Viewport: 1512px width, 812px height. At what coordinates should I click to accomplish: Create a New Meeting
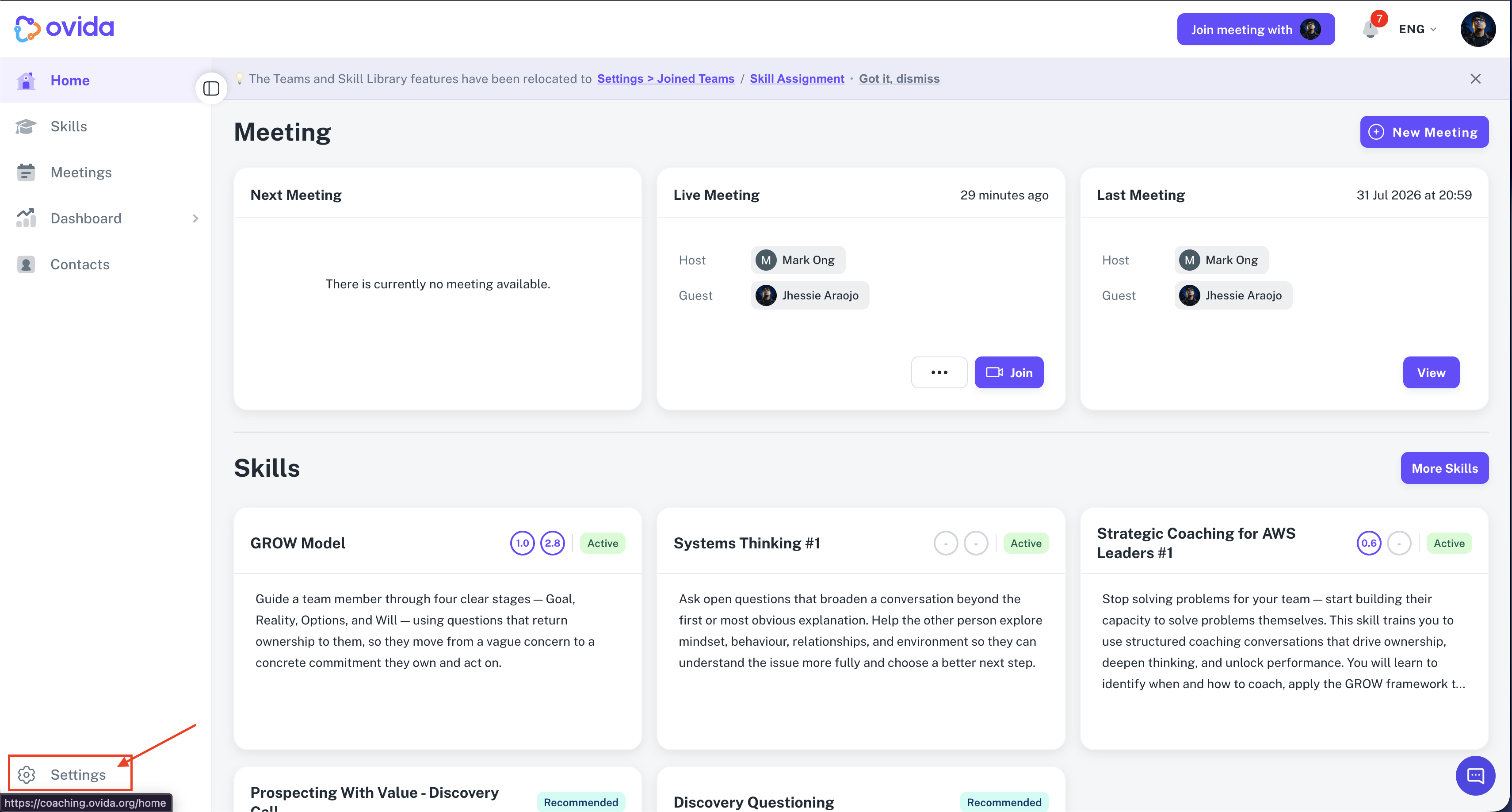(1424, 132)
